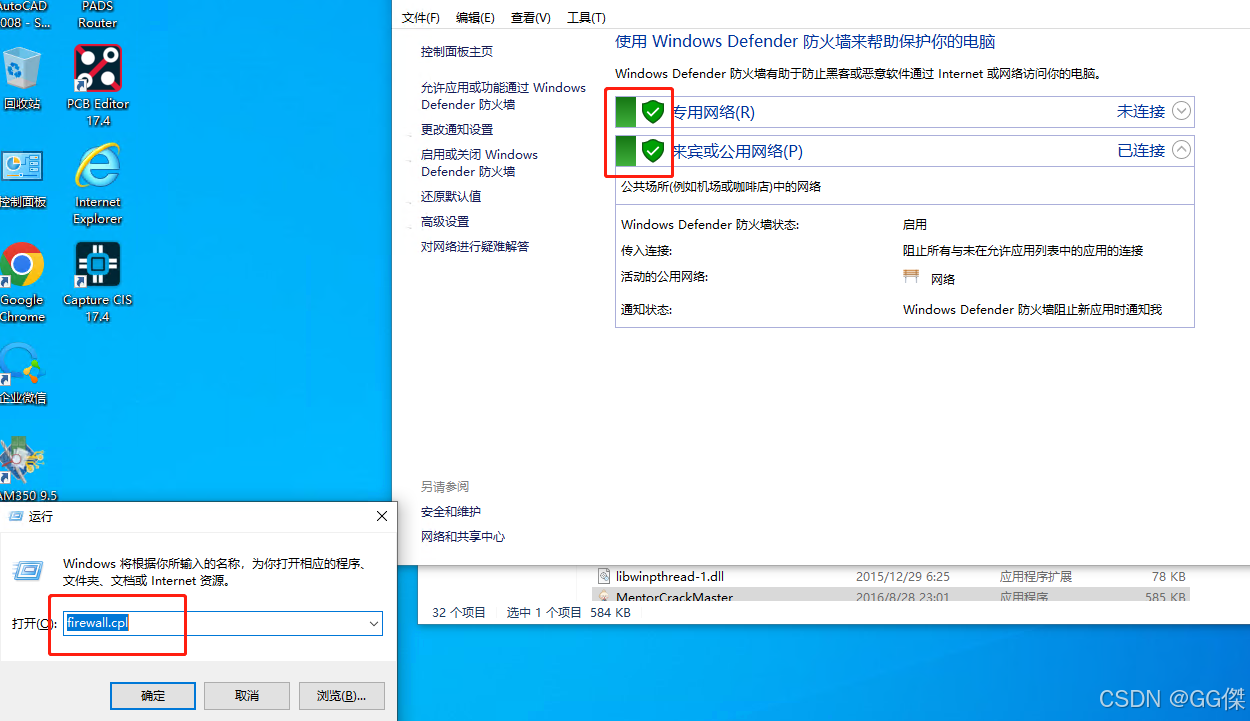
Task: Collapse the 来宾或公用网络 section chevron
Action: click(x=1181, y=150)
